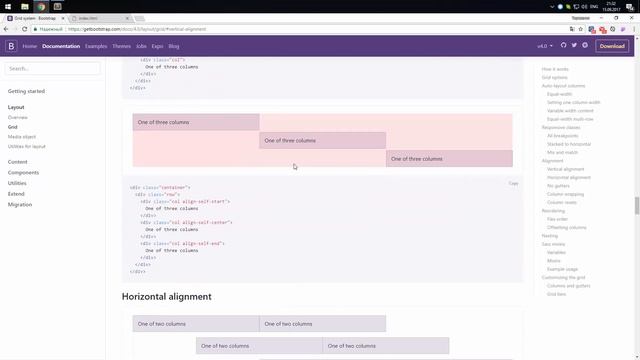Switch to the index.html tab
The height and width of the screenshot is (360, 640).
pos(99,18)
